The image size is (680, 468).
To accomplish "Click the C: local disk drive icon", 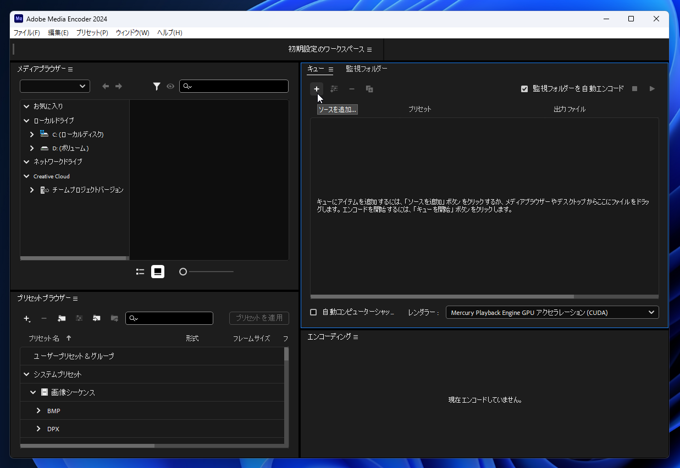I will click(x=44, y=134).
